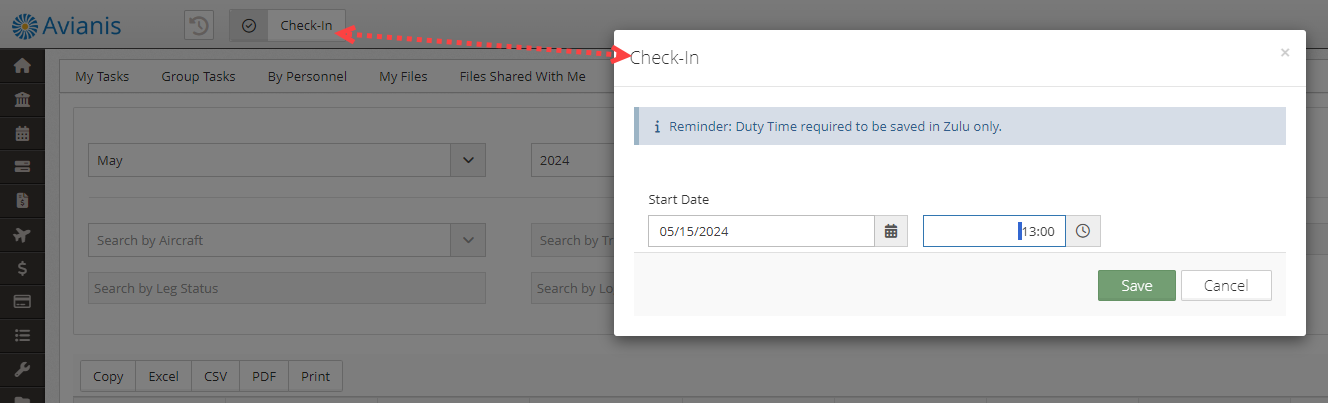Select the bank building sidebar icon
The image size is (1328, 403).
[x=22, y=99]
